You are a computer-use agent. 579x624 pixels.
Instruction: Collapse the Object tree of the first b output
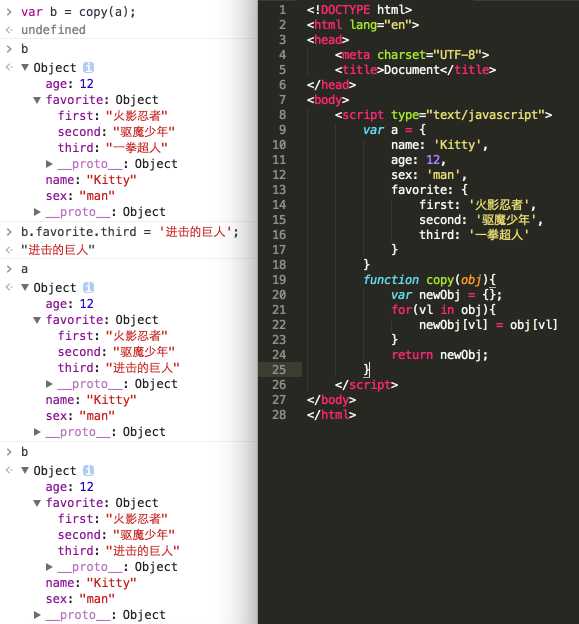pos(25,68)
